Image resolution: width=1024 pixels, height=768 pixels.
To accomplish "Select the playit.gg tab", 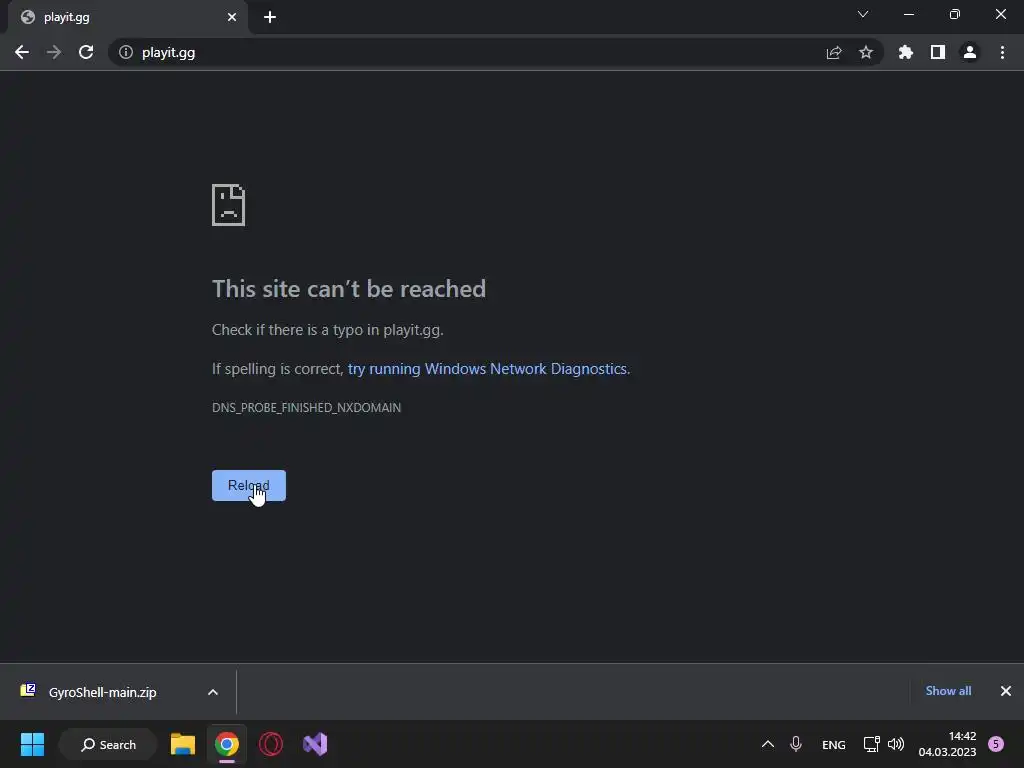I will [128, 18].
